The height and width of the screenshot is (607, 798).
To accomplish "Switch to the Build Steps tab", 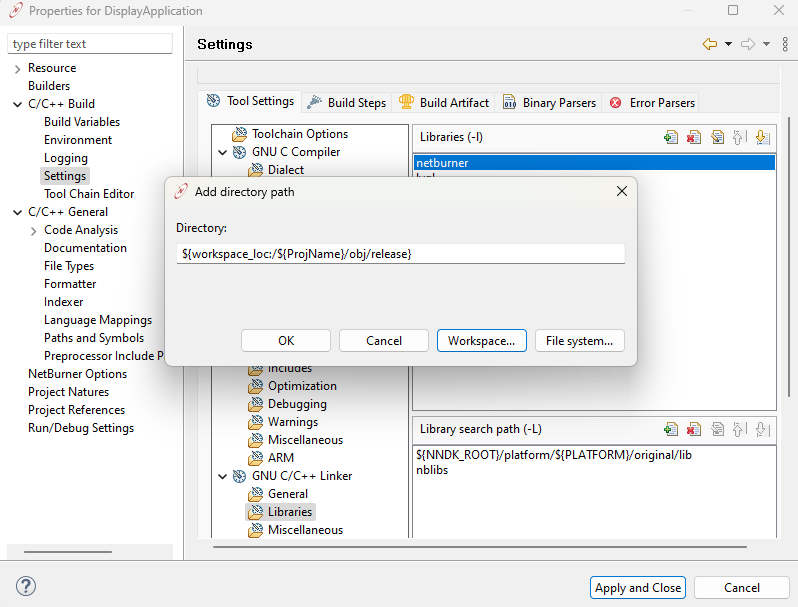I will pyautogui.click(x=346, y=102).
